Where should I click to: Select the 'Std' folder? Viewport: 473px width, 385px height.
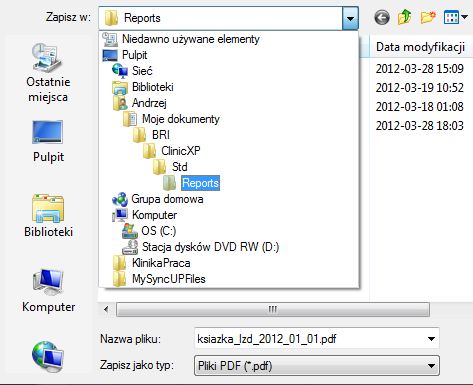(x=179, y=167)
